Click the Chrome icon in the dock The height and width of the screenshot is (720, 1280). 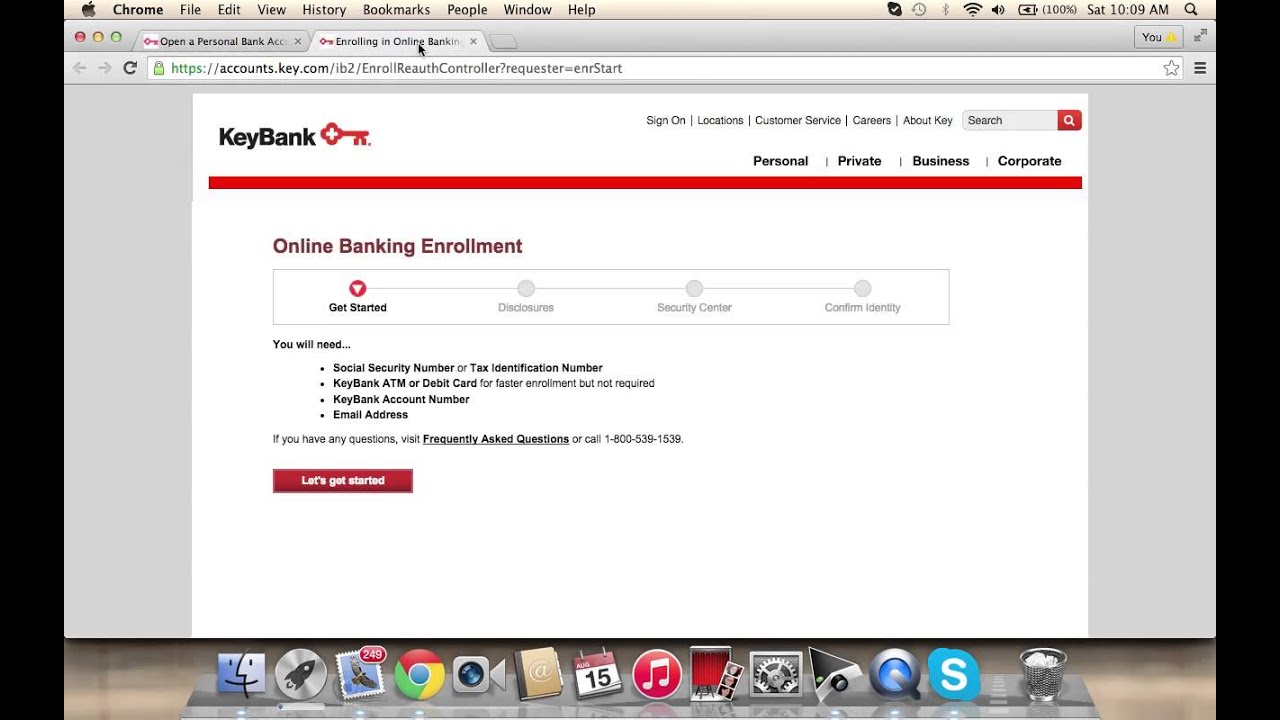click(x=419, y=676)
